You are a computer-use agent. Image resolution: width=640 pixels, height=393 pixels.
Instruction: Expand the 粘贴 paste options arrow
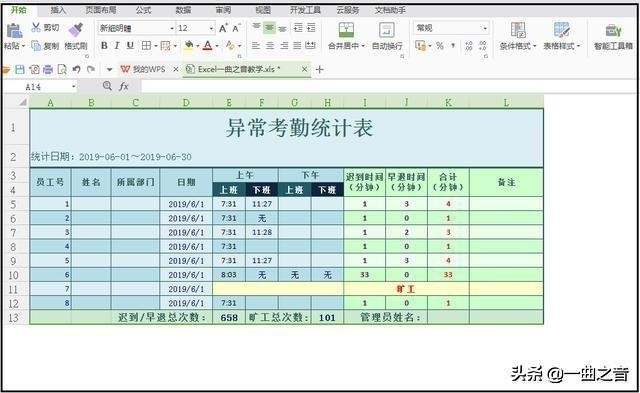coord(23,46)
